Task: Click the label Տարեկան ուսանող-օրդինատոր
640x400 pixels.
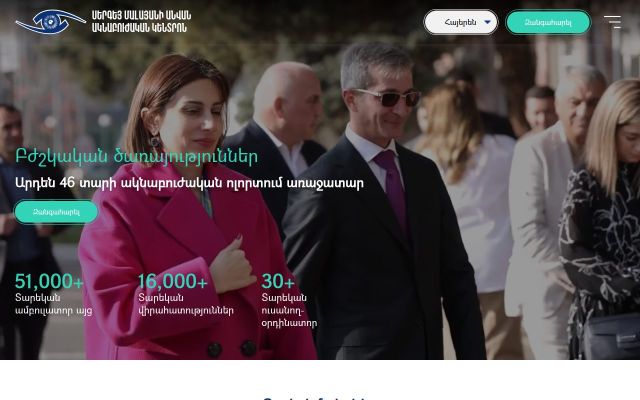Action: tap(289, 310)
